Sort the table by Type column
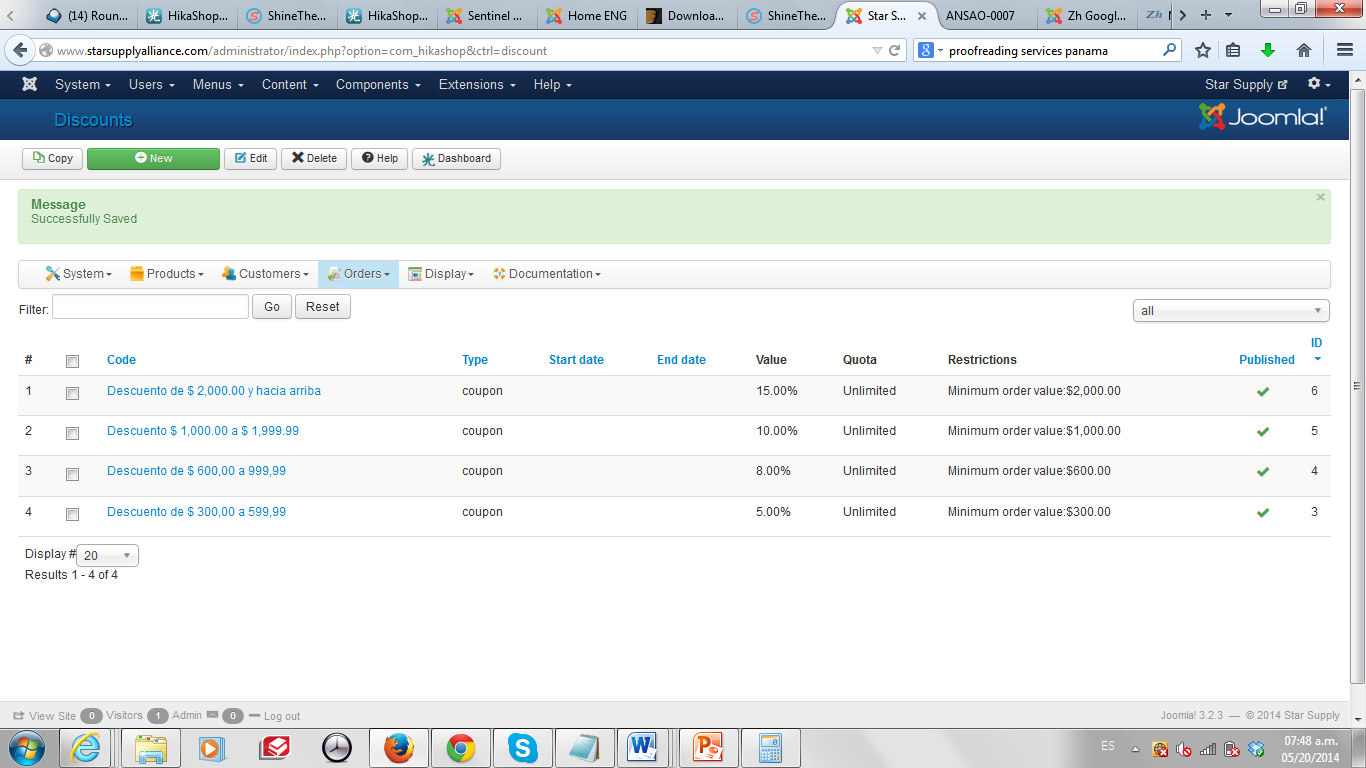Viewport: 1366px width, 768px height. coord(475,360)
